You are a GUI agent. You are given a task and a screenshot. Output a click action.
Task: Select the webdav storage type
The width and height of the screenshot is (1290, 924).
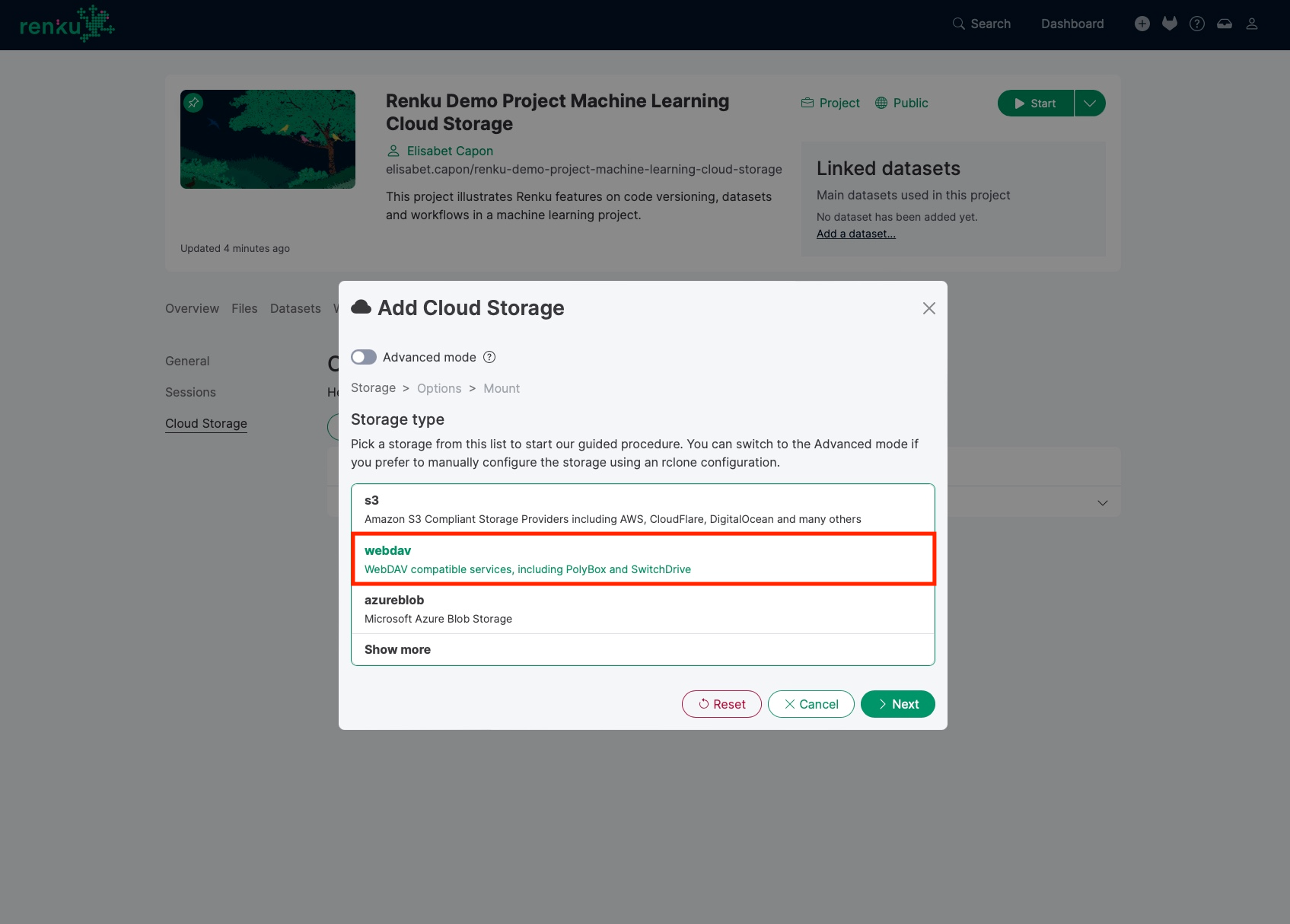(643, 559)
